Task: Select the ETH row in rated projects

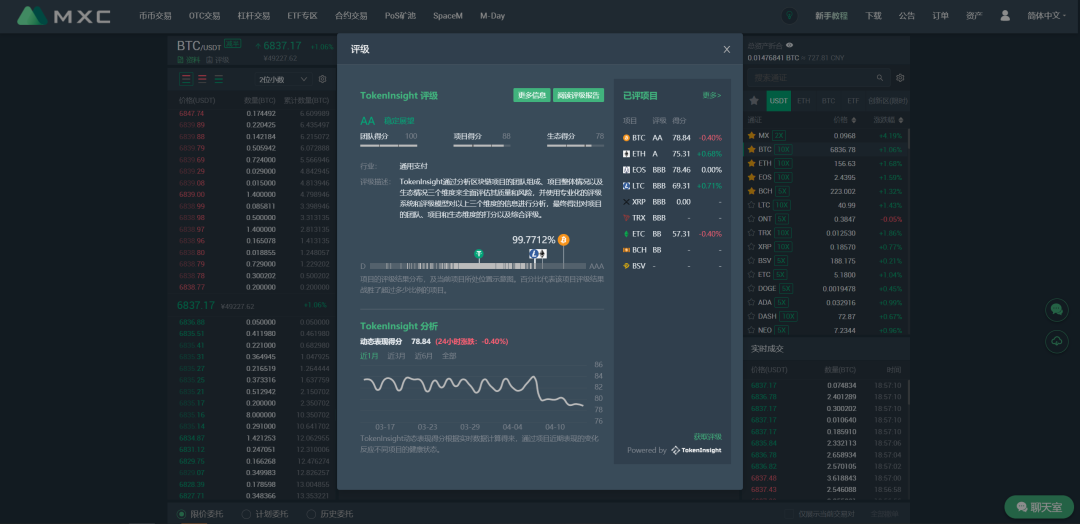Action: point(672,154)
